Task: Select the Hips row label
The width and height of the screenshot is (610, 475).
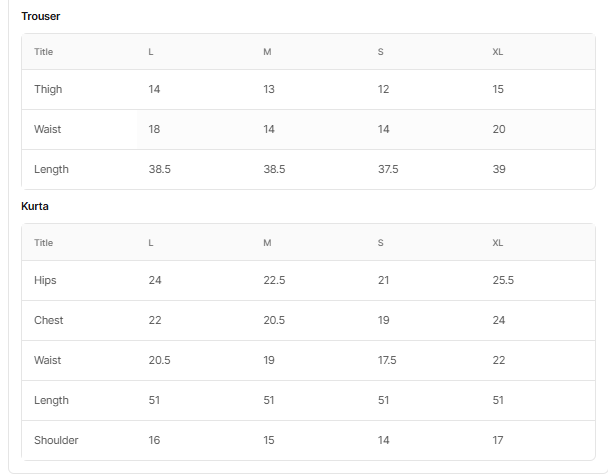Action: [x=46, y=280]
